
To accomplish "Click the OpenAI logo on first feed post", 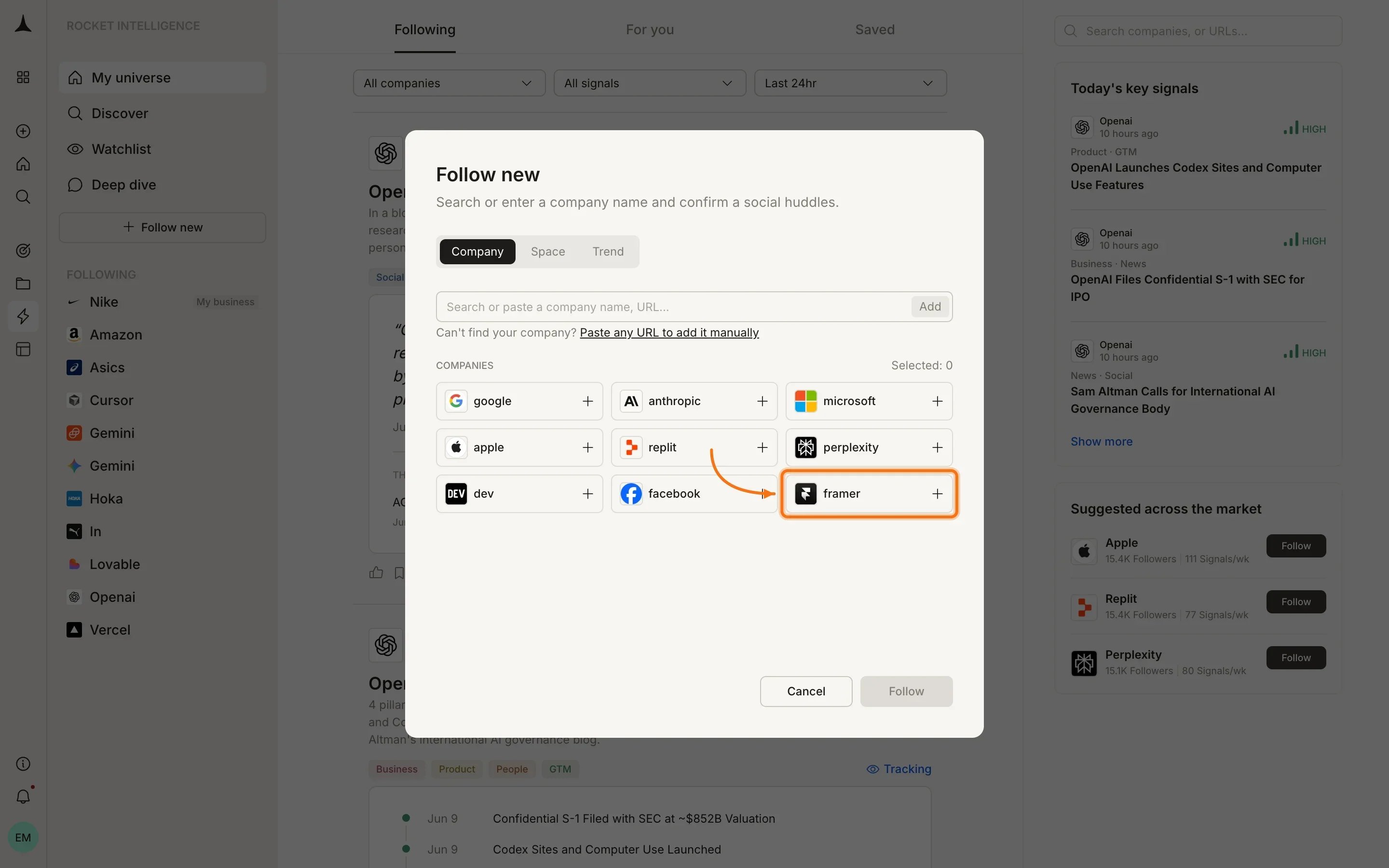I will pyautogui.click(x=386, y=153).
